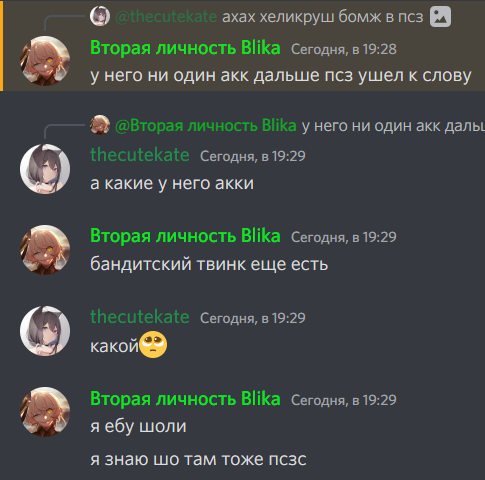Open thecutekate avatar beside а какие у него акки
The image size is (485, 480).
coord(45,169)
